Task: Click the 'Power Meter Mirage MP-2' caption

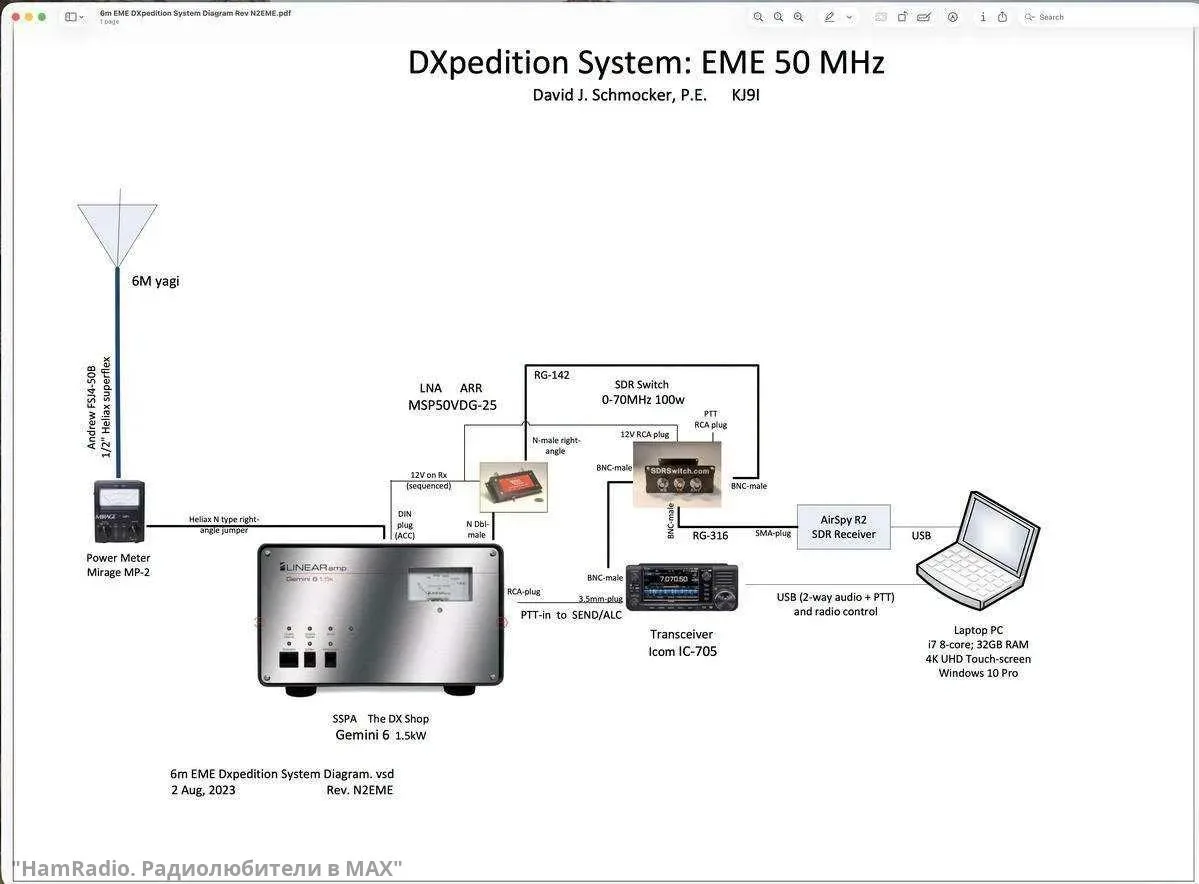Action: point(119,565)
